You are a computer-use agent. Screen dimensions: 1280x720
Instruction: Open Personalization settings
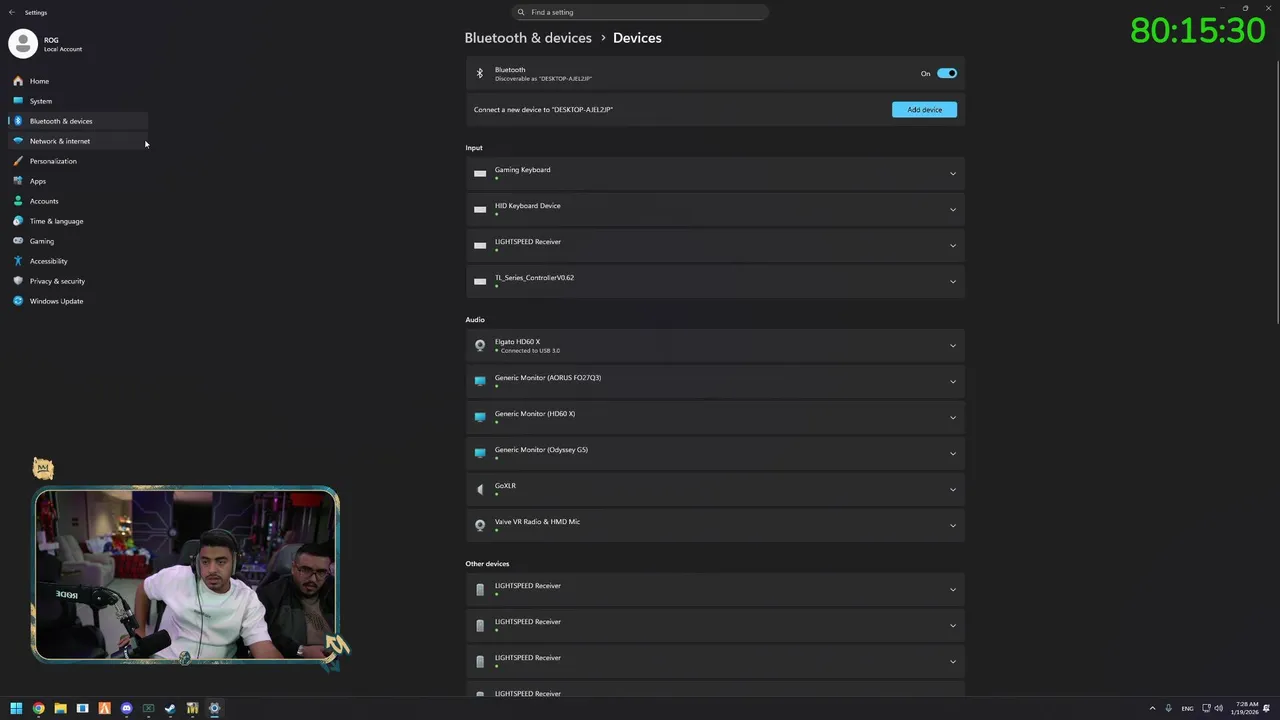point(78,161)
